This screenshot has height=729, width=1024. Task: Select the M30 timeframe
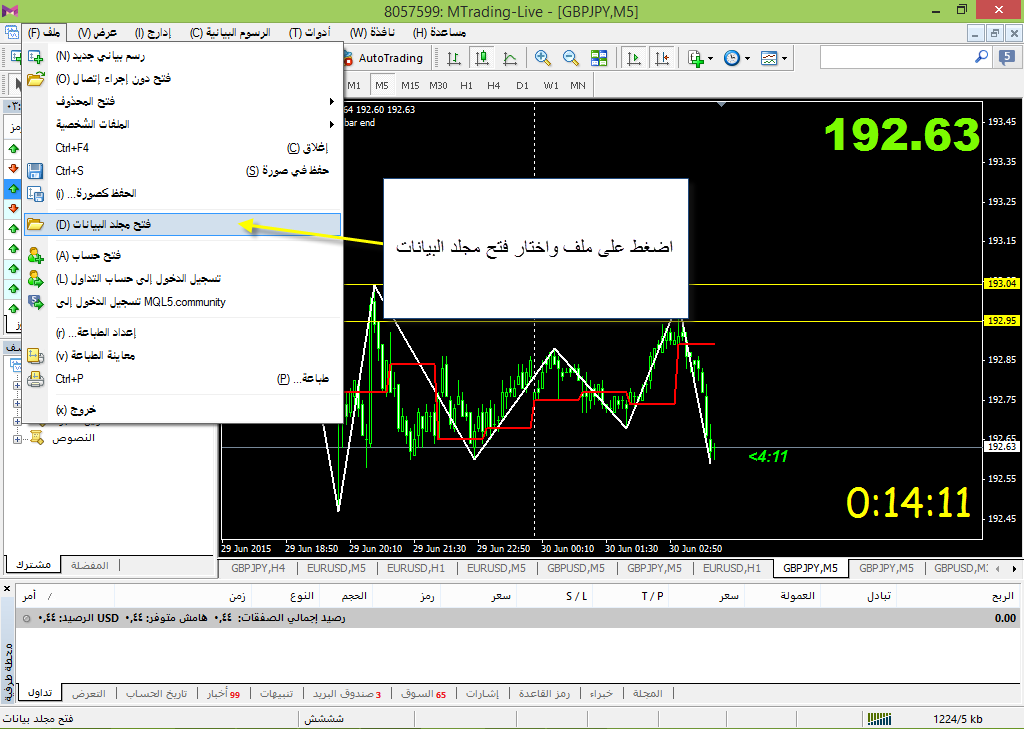(438, 86)
